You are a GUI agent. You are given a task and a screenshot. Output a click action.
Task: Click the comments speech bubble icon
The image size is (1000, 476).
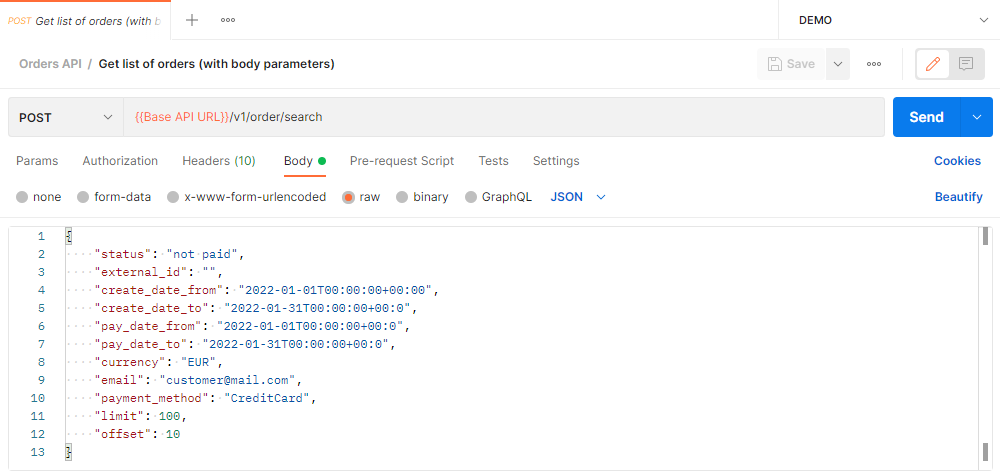coord(966,64)
